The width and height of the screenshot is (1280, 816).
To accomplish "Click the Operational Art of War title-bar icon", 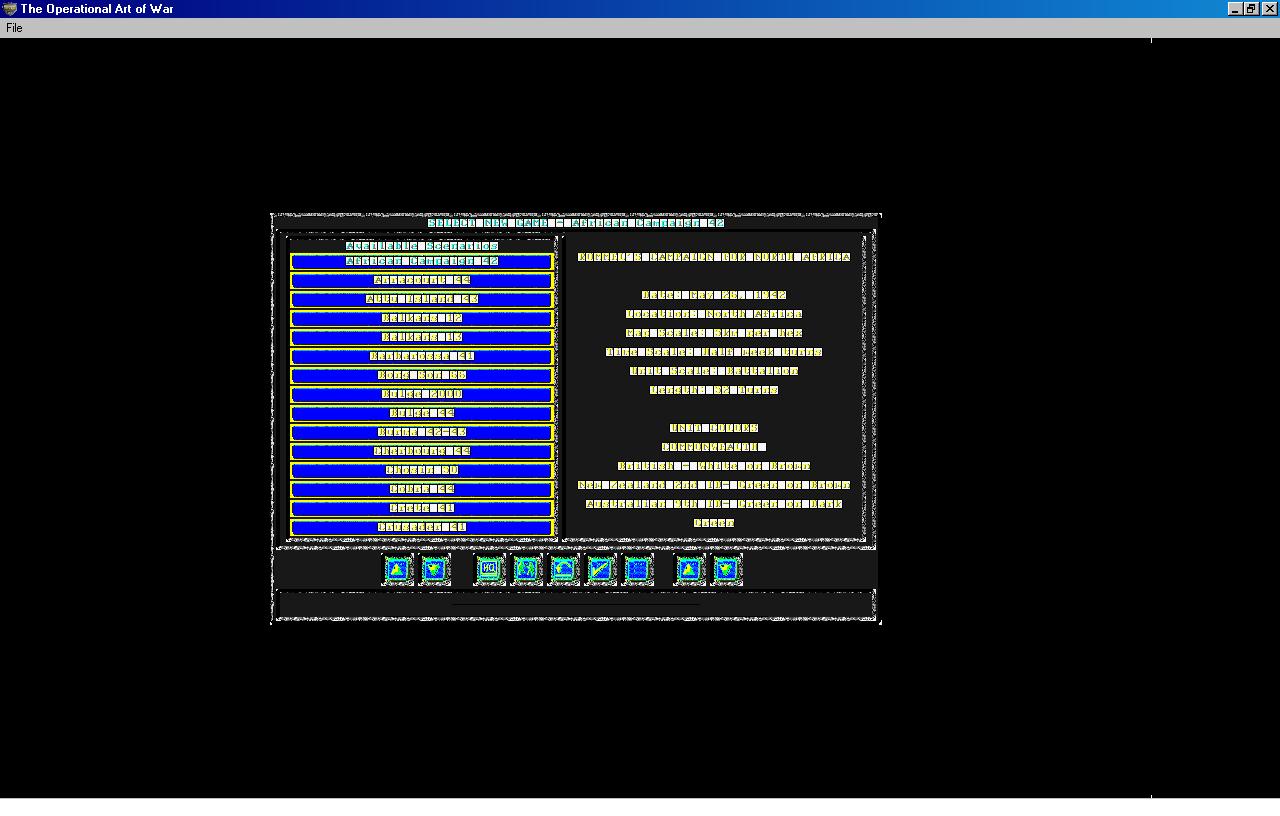I will (9, 9).
